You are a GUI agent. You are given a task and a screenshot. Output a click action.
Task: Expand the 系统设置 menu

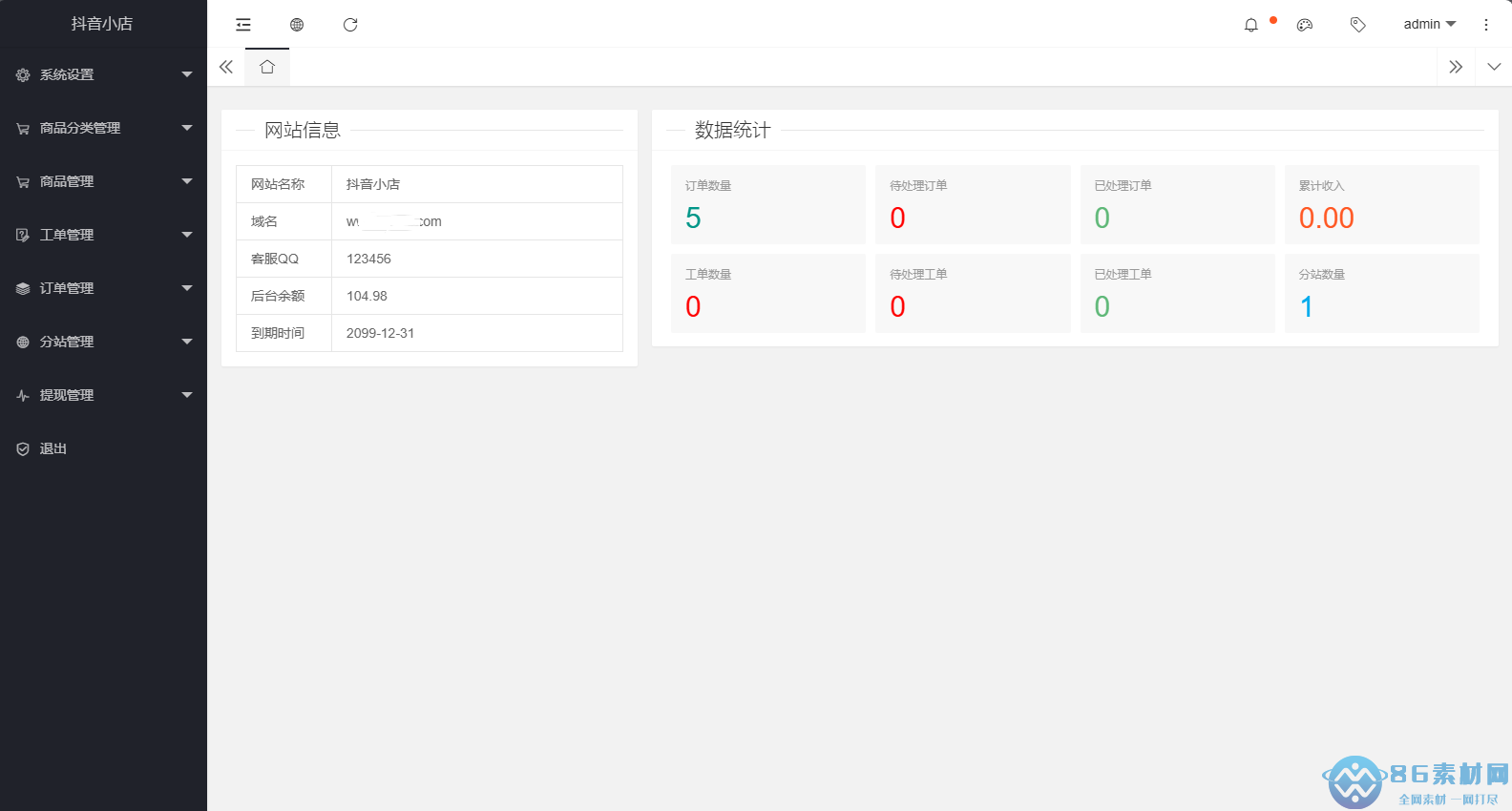coord(103,74)
